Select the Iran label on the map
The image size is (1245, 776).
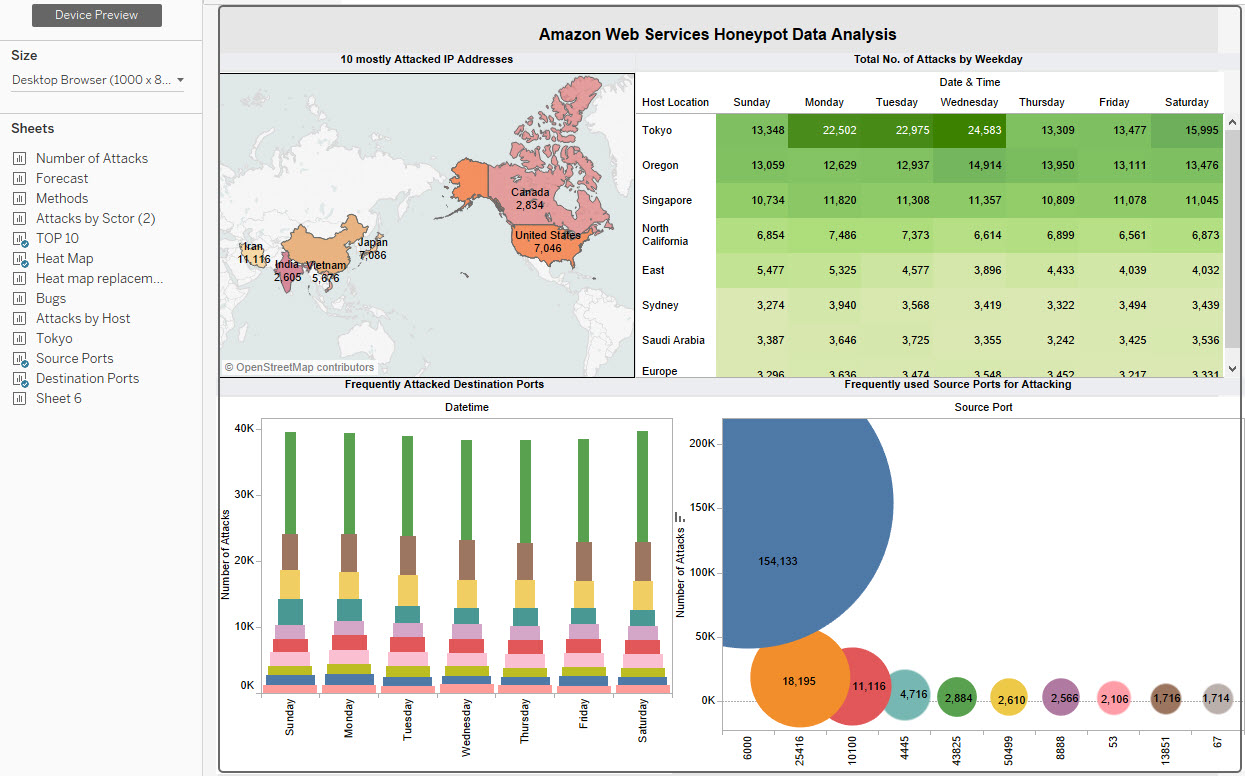(253, 246)
